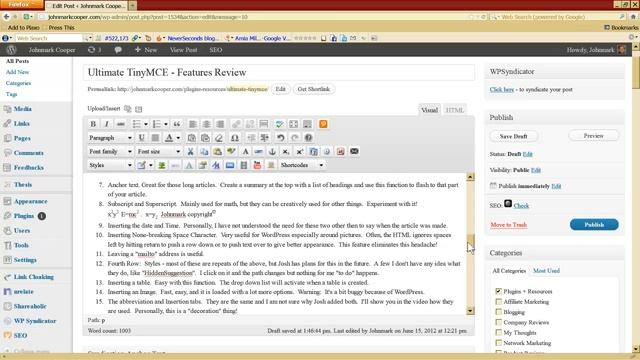Check the Company Reviews category
The width and height of the screenshot is (640, 360).
coord(498,322)
